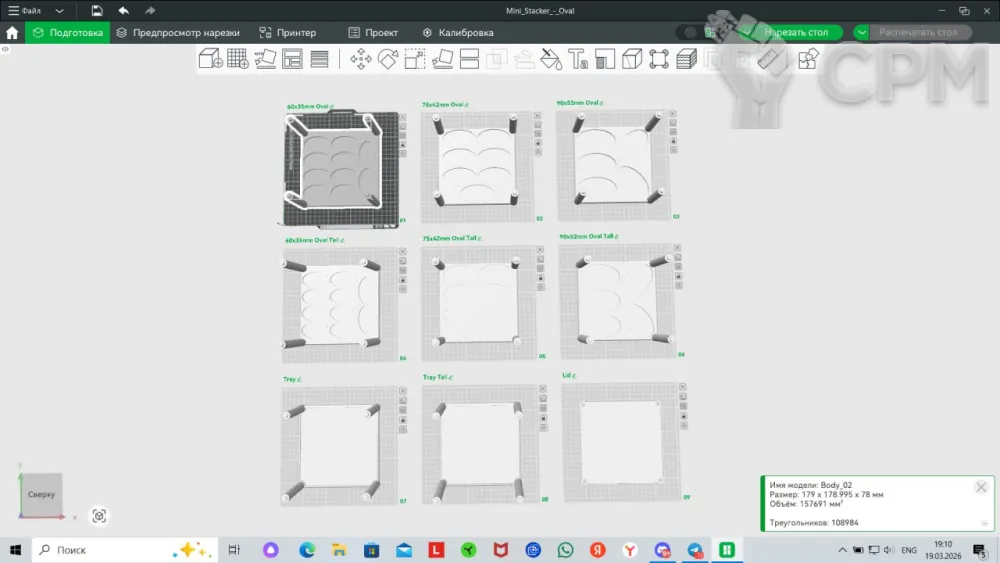Show hidden system tray icons
1000x563 pixels.
click(842, 550)
